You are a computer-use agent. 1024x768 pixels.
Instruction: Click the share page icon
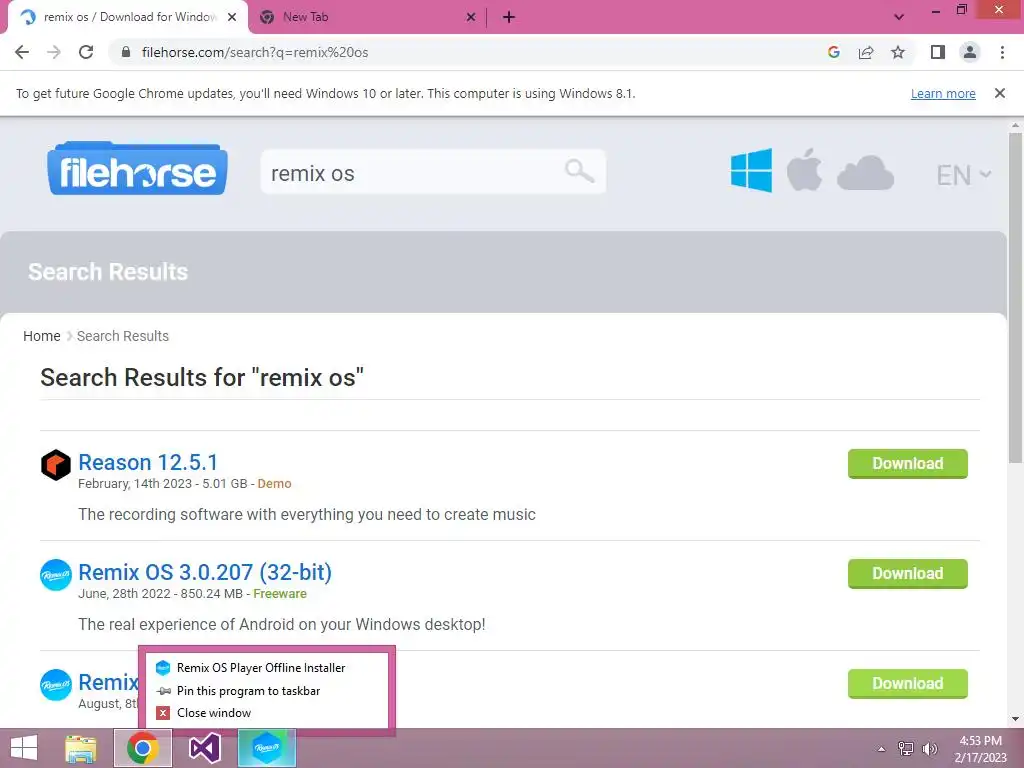(866, 52)
